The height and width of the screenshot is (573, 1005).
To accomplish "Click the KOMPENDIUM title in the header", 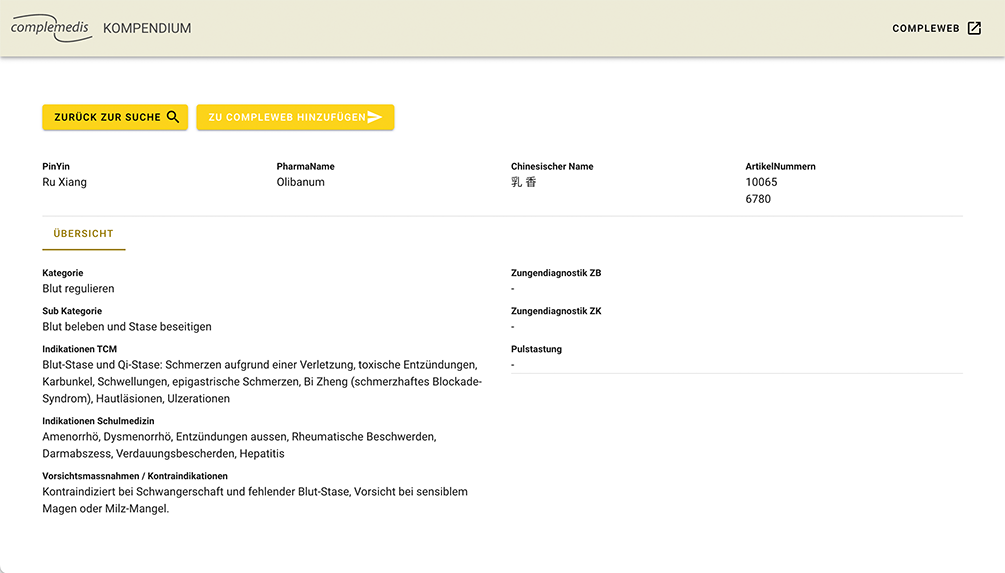I will coord(147,29).
